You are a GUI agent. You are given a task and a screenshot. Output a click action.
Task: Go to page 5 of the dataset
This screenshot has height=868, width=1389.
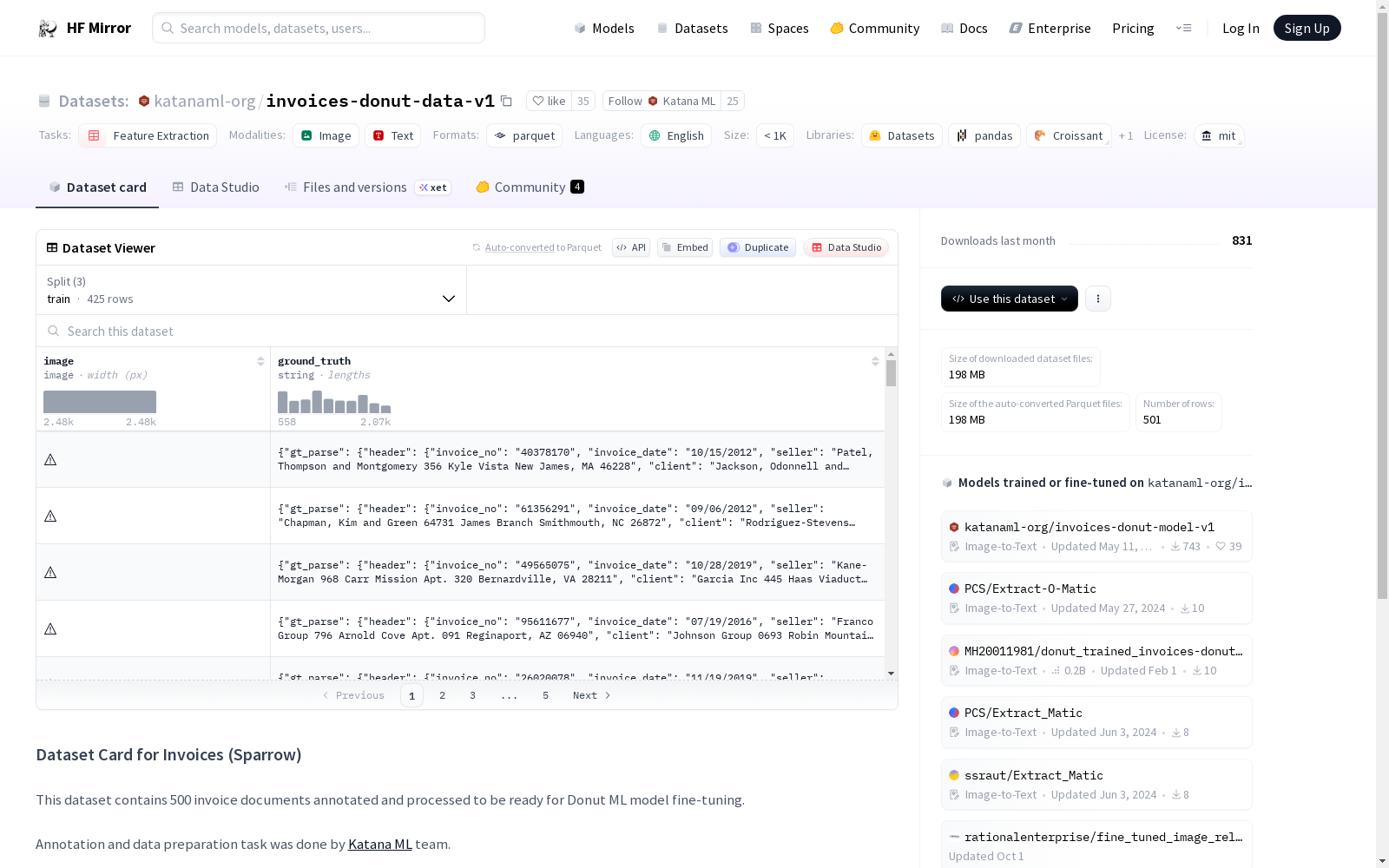[x=546, y=695]
